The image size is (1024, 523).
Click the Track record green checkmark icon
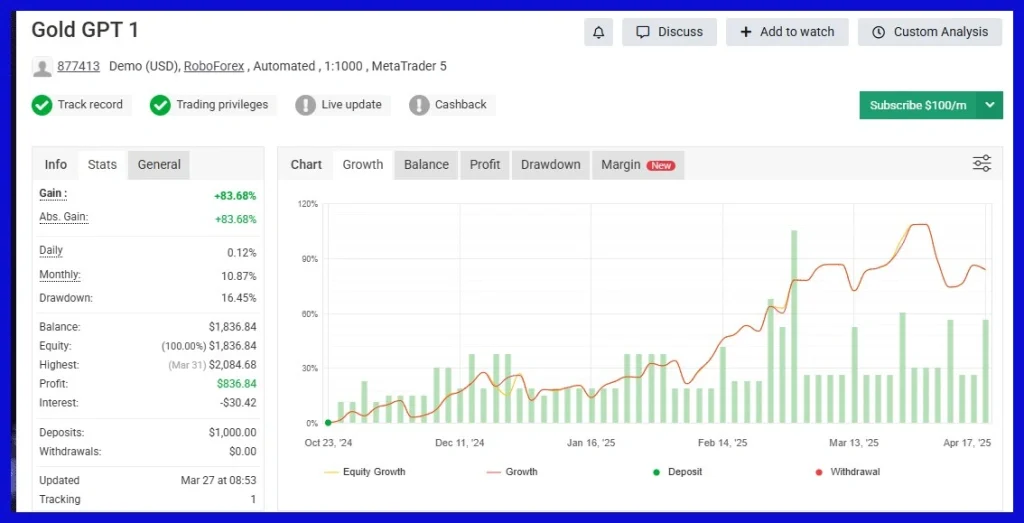pos(42,105)
